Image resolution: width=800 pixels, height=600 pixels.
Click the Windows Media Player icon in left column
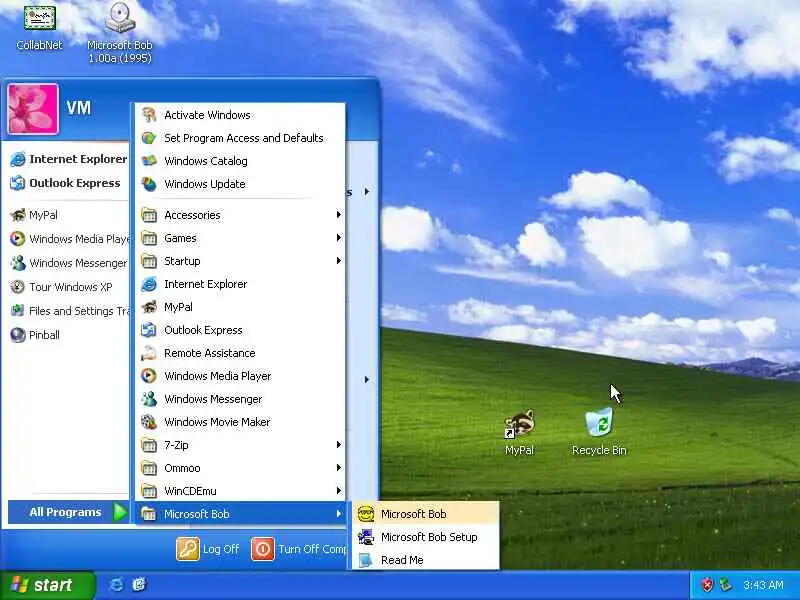click(18, 239)
